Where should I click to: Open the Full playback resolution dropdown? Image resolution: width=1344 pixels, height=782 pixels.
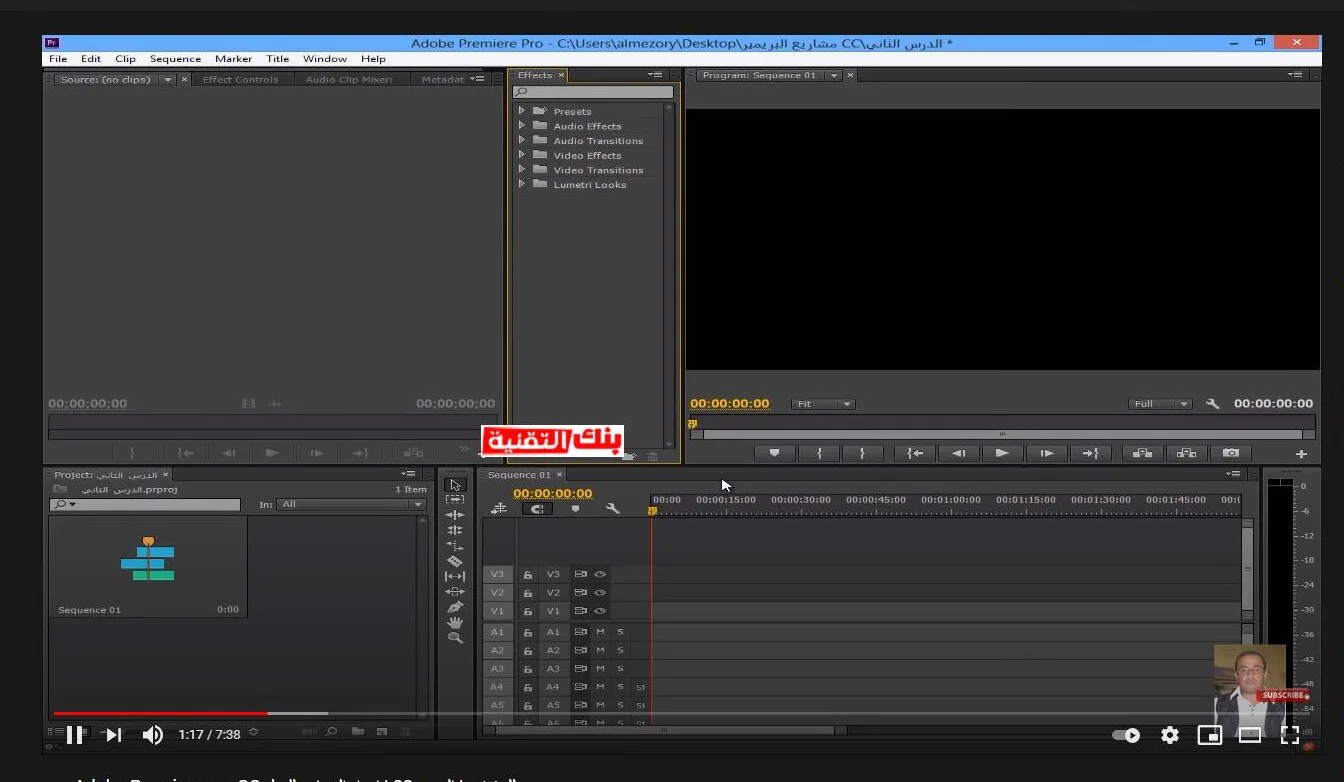pyautogui.click(x=1160, y=404)
